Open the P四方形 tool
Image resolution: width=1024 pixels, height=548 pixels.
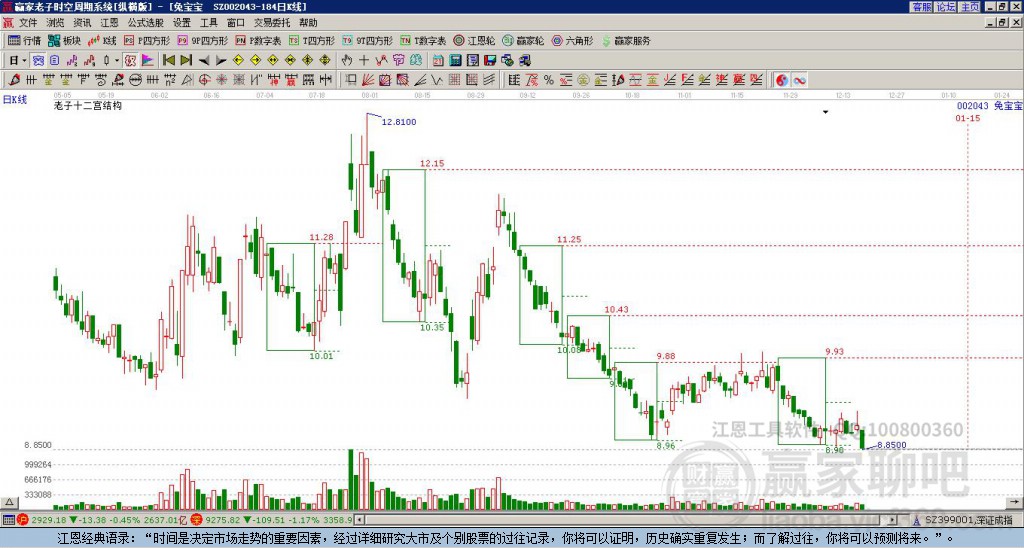147,40
